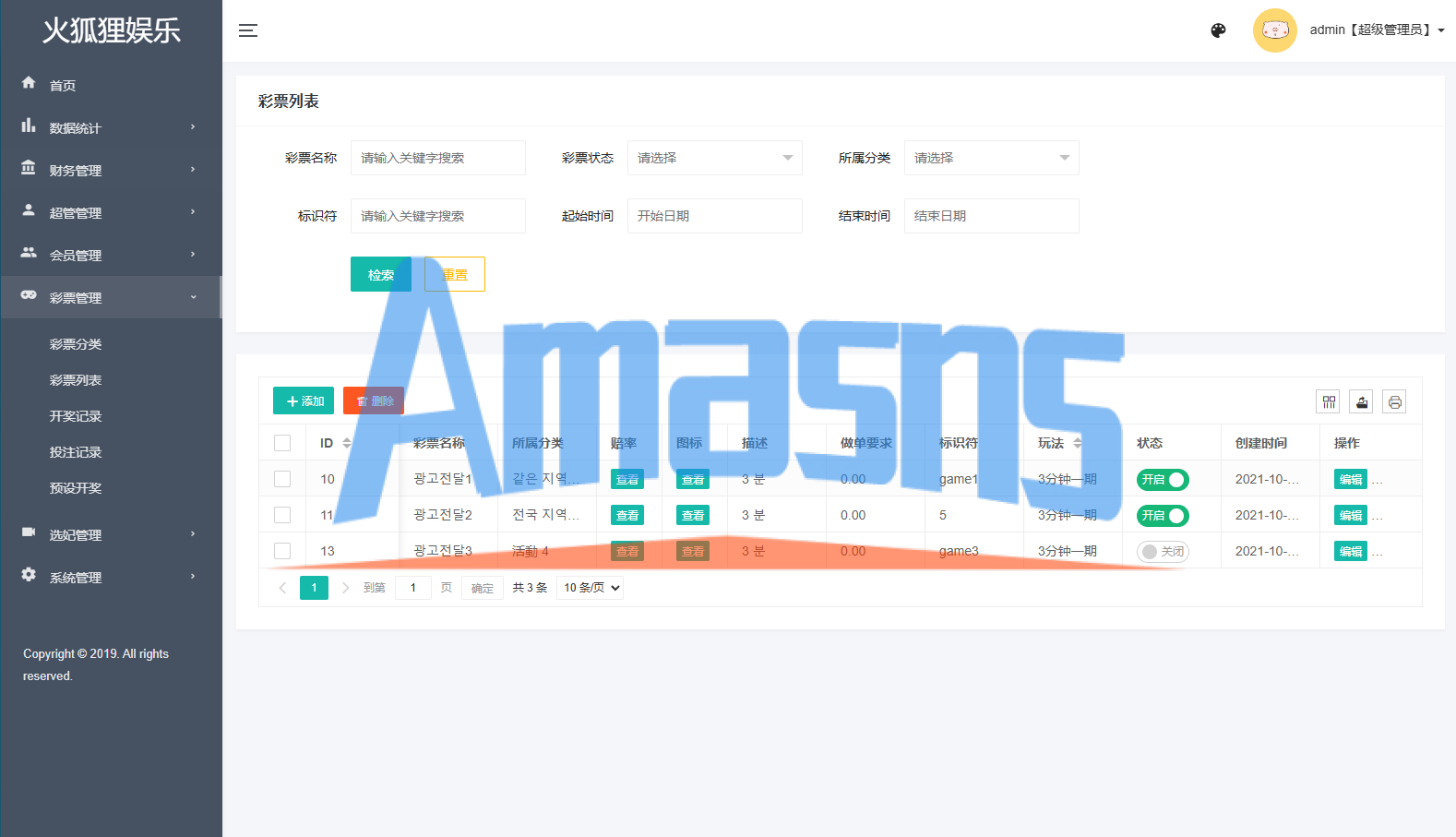Click 编辑 for row 광고전달2
The height and width of the screenshot is (837, 1456).
1351,515
